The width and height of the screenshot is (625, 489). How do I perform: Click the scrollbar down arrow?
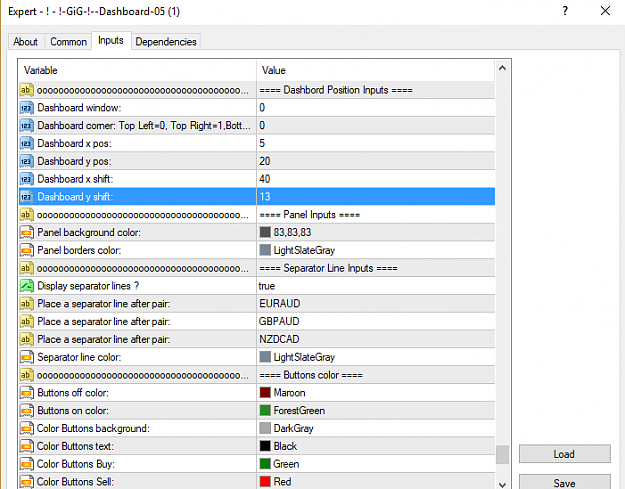tap(502, 484)
